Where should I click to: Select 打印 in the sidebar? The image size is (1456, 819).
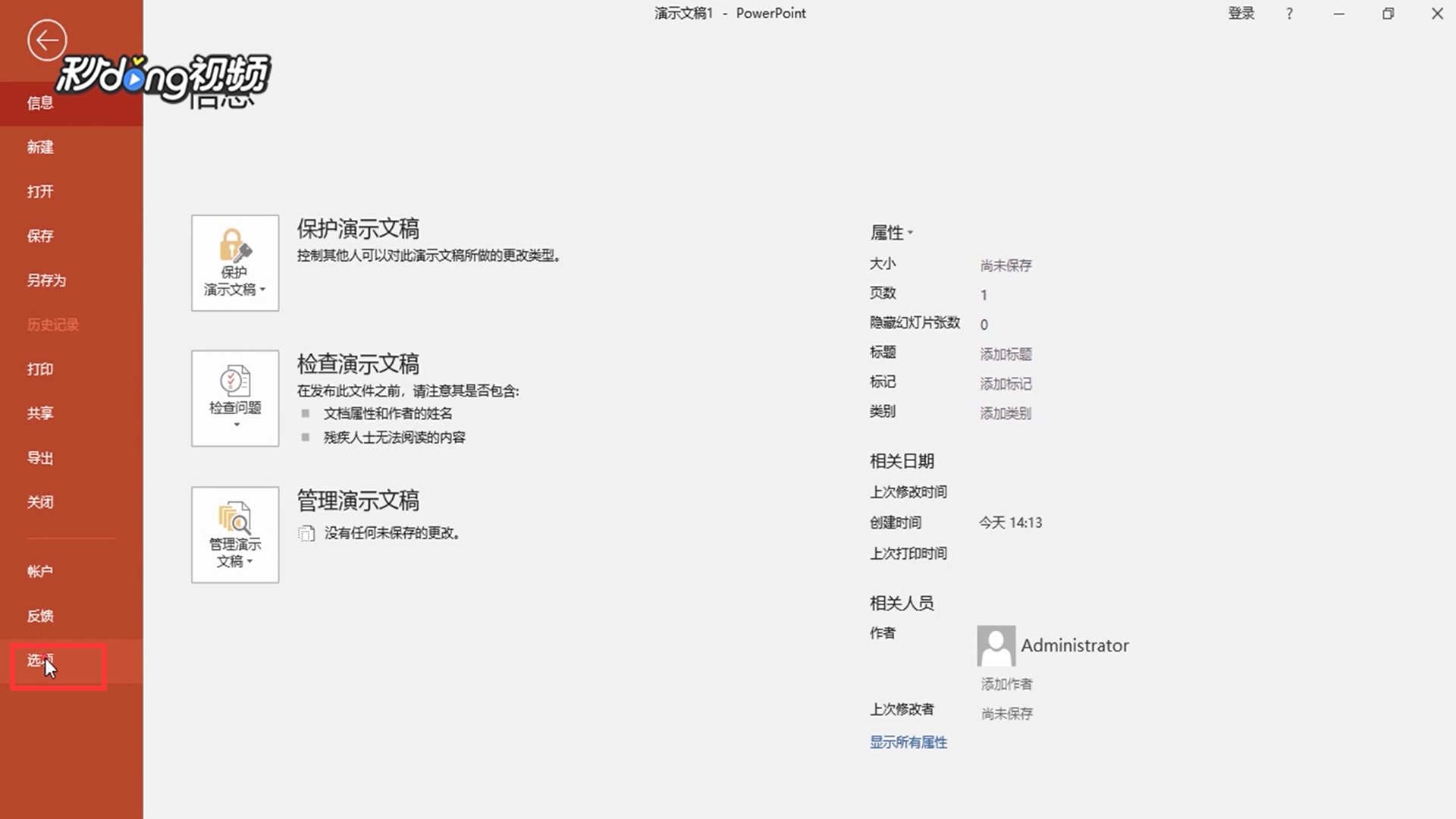pyautogui.click(x=71, y=369)
